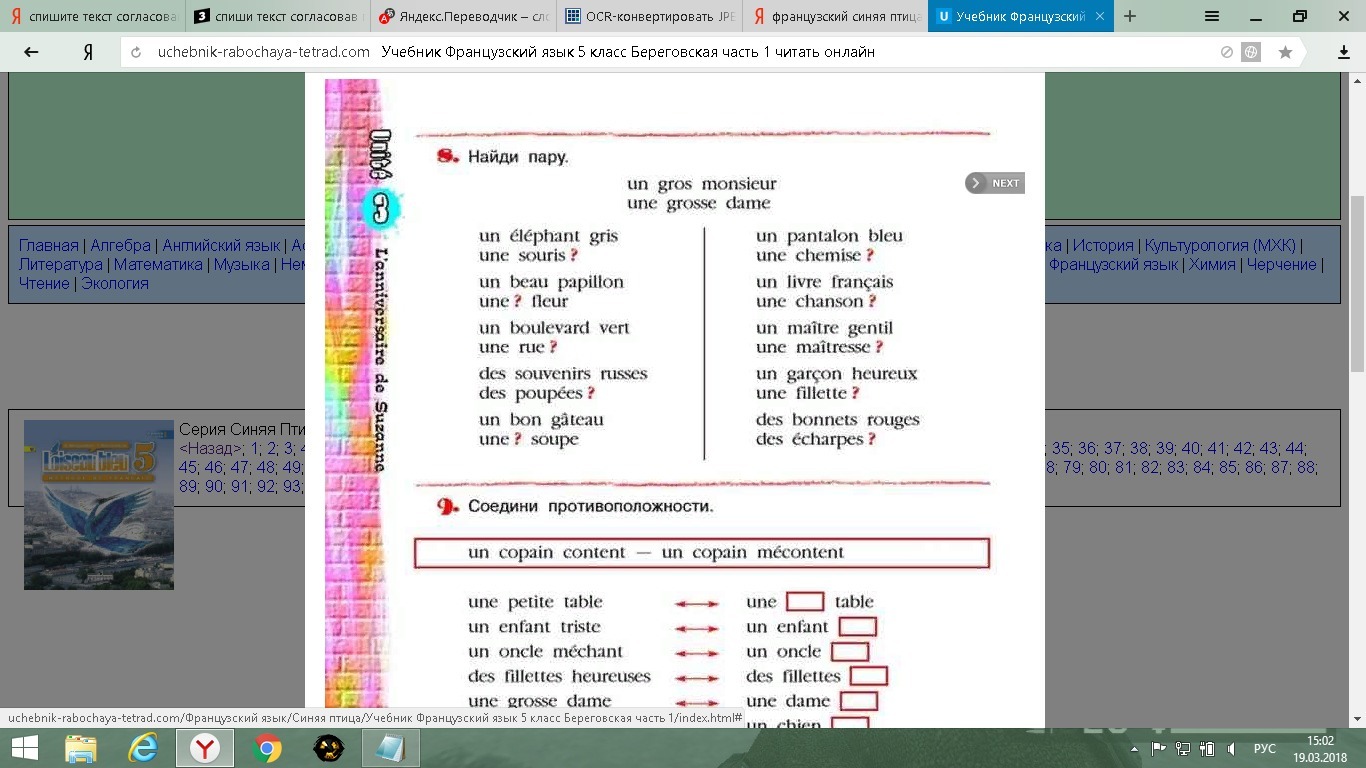Open the 15:02 clock and date

(x=1320, y=748)
